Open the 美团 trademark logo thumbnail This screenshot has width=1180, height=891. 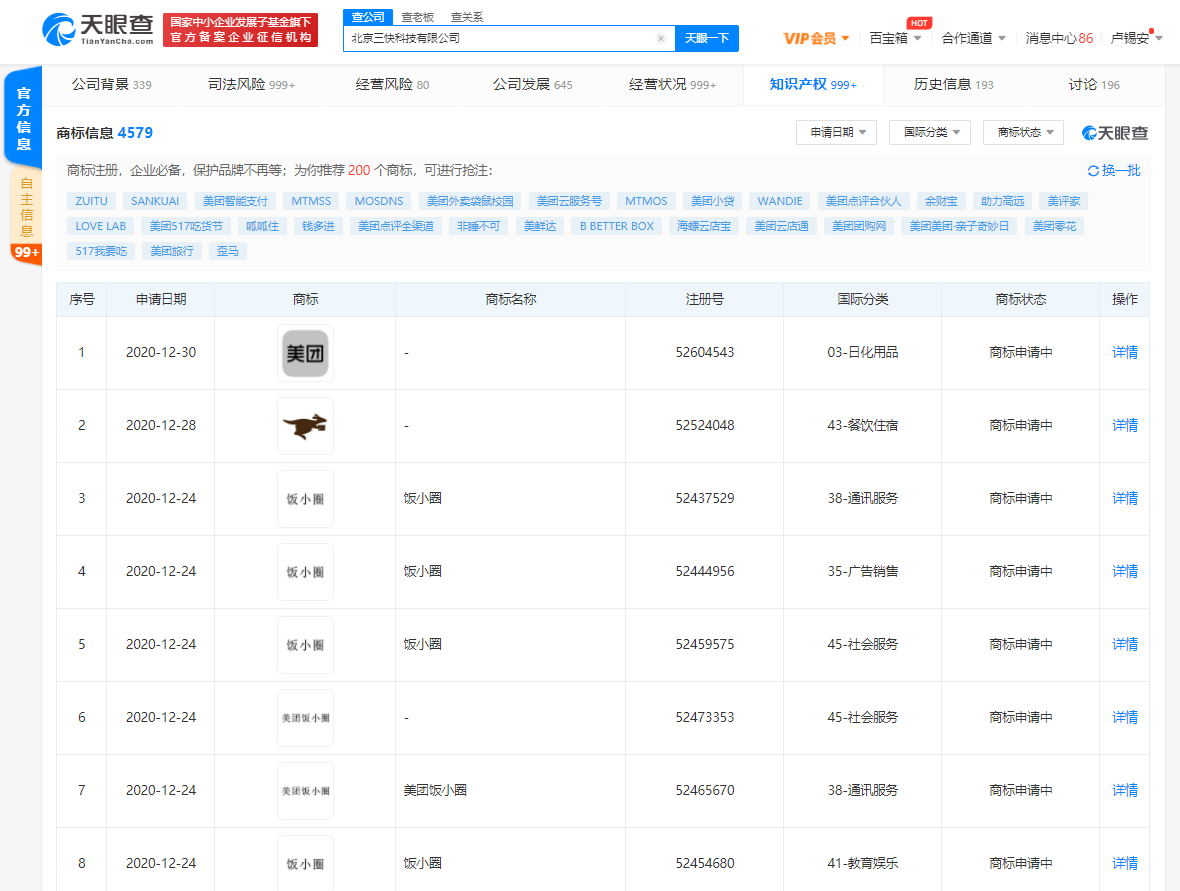point(305,353)
